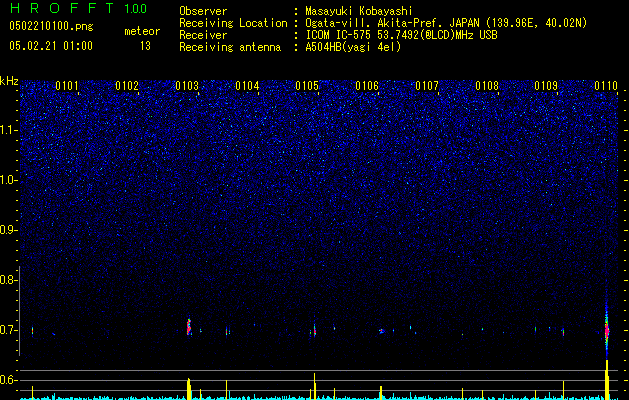Click the Ogata-vill. Akita-Pref. JAPAN location text
Image resolution: width=629 pixels, height=400 pixels.
pos(446,23)
